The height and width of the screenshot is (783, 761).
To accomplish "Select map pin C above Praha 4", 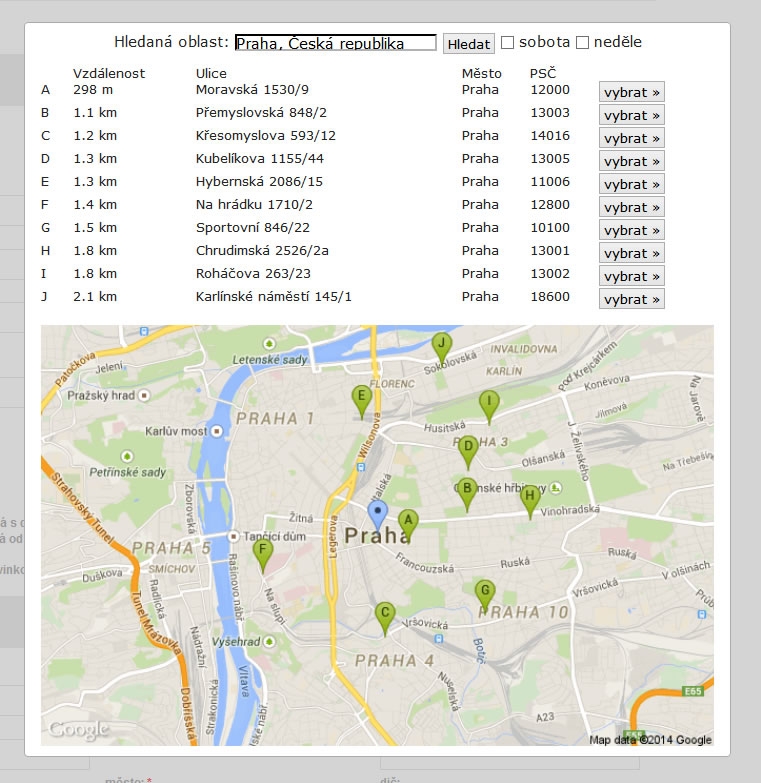I will (x=384, y=614).
